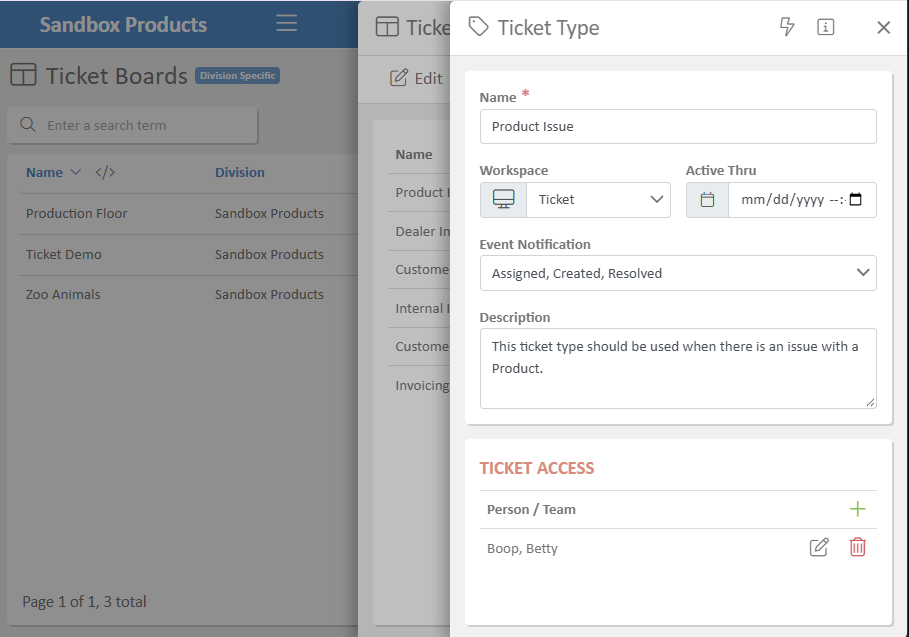Click the search magnifier icon

(x=28, y=125)
